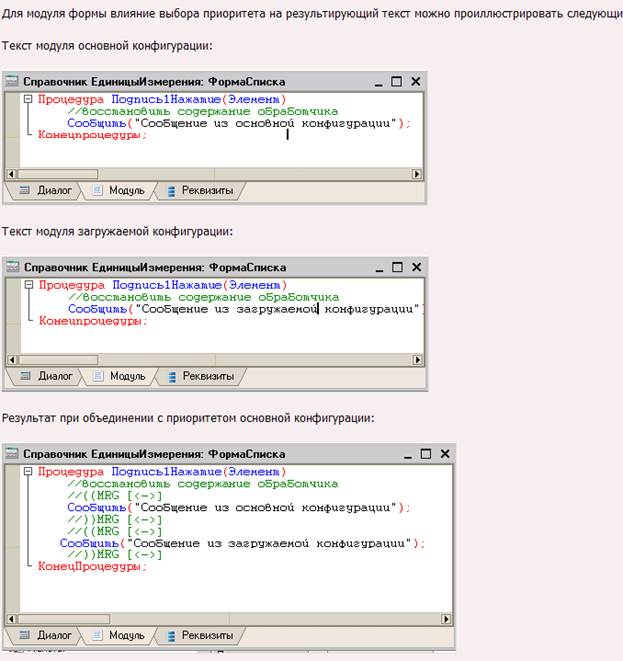Click scroll-right arrow in loaded configuration window
Screen dimensions: 623x661
tap(417, 360)
